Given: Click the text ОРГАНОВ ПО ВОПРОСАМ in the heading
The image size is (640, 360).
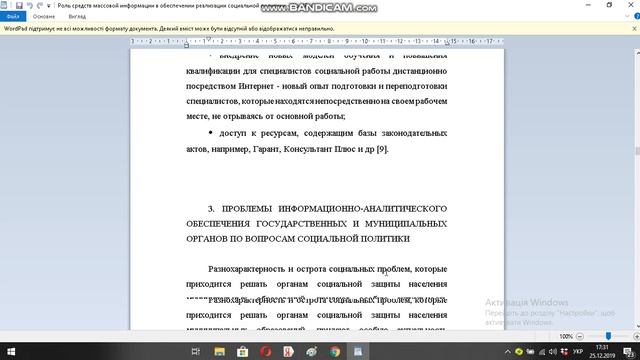Looking at the screenshot, I should [x=240, y=239].
